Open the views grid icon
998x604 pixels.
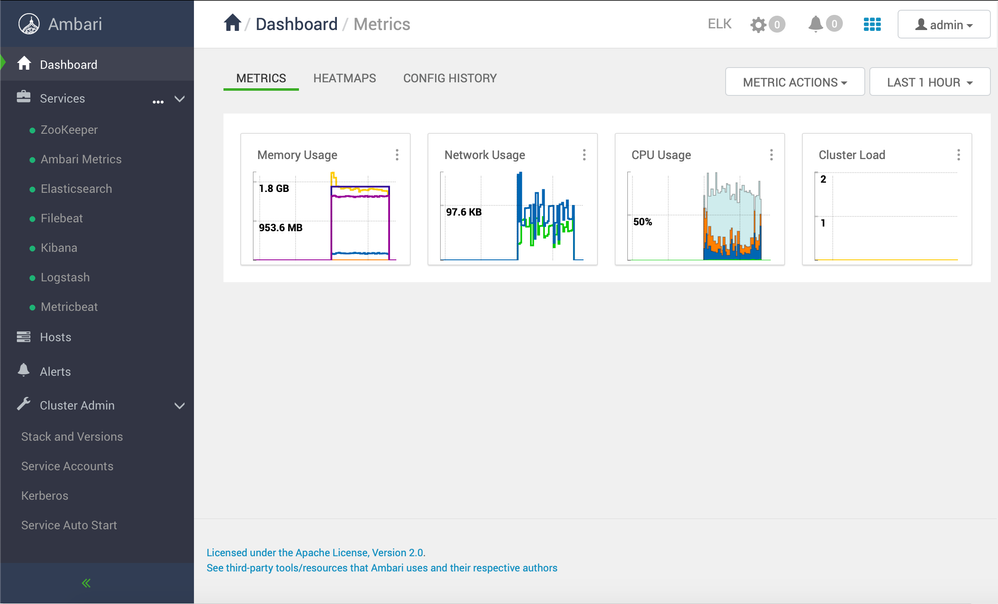tap(871, 24)
